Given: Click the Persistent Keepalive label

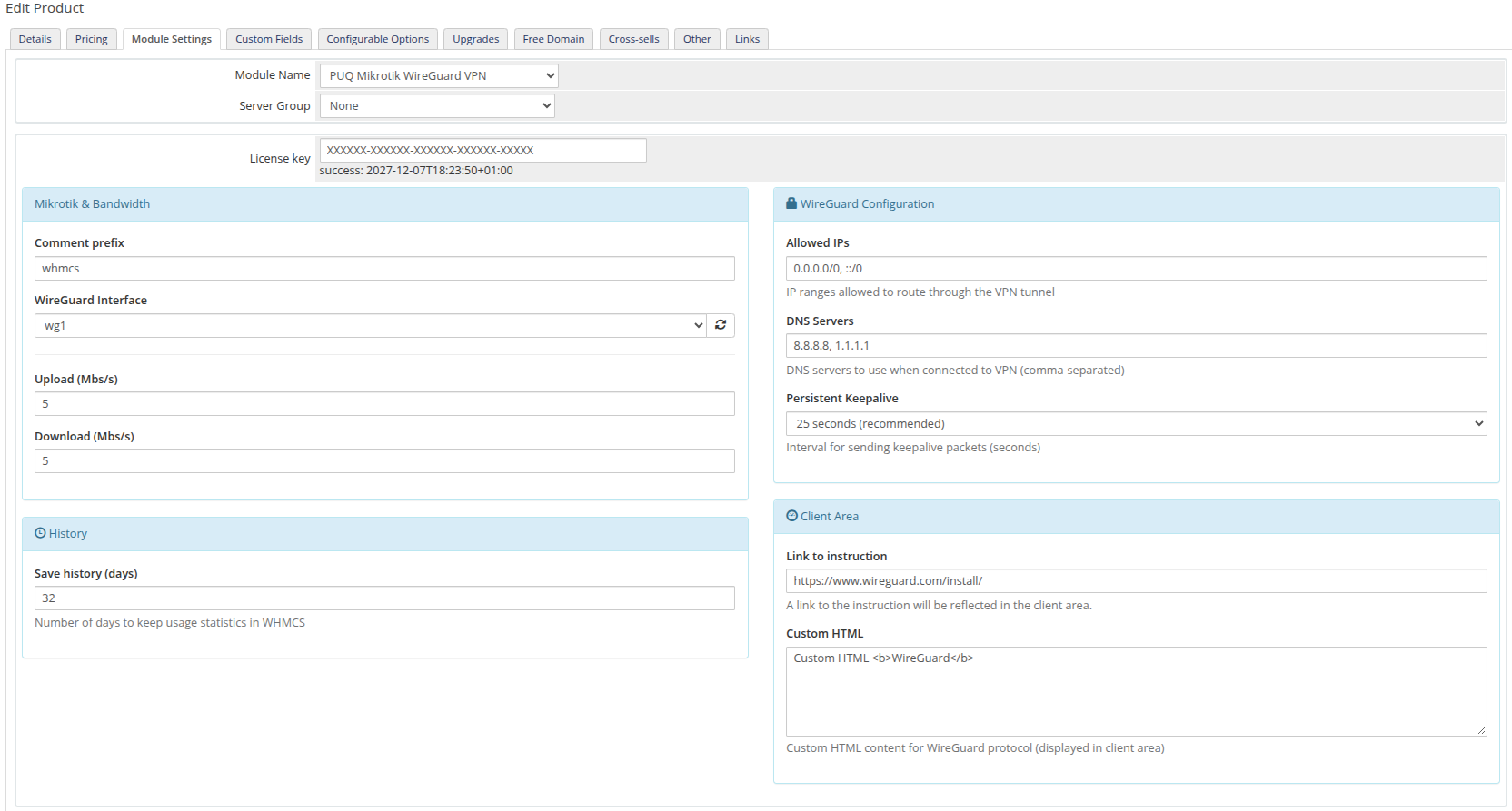Looking at the screenshot, I should point(842,398).
